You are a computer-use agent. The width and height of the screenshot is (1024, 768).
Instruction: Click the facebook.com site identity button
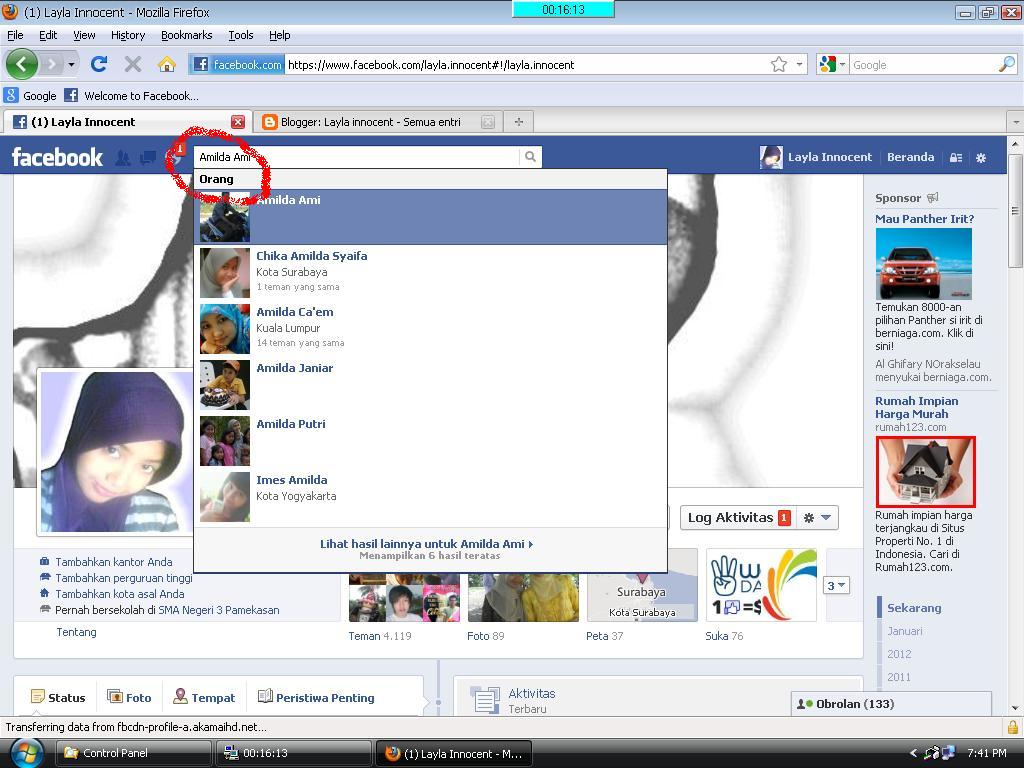[237, 64]
